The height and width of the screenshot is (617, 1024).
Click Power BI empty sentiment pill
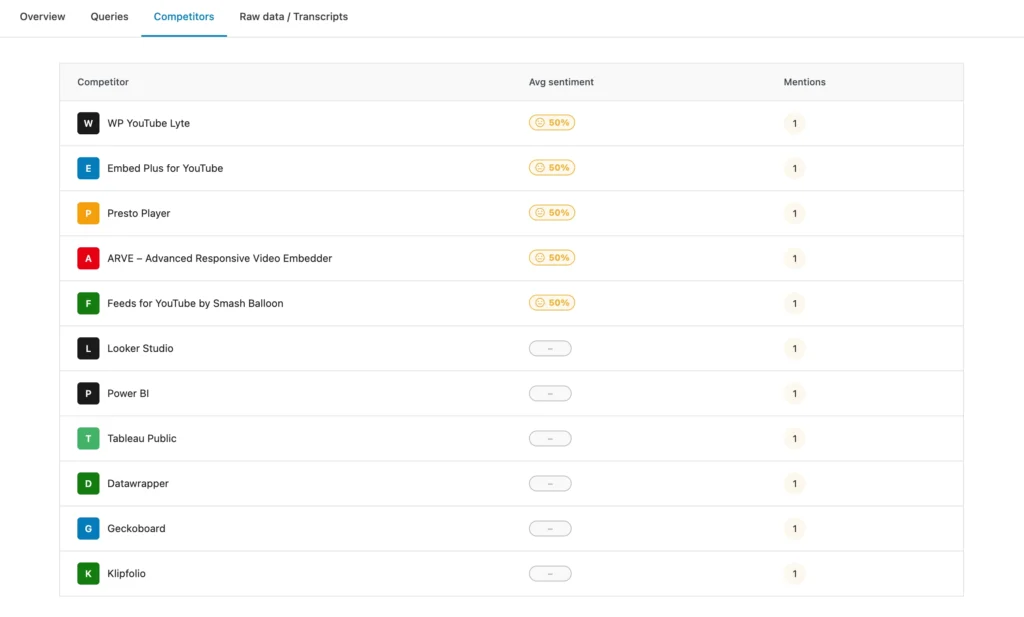[x=551, y=394]
